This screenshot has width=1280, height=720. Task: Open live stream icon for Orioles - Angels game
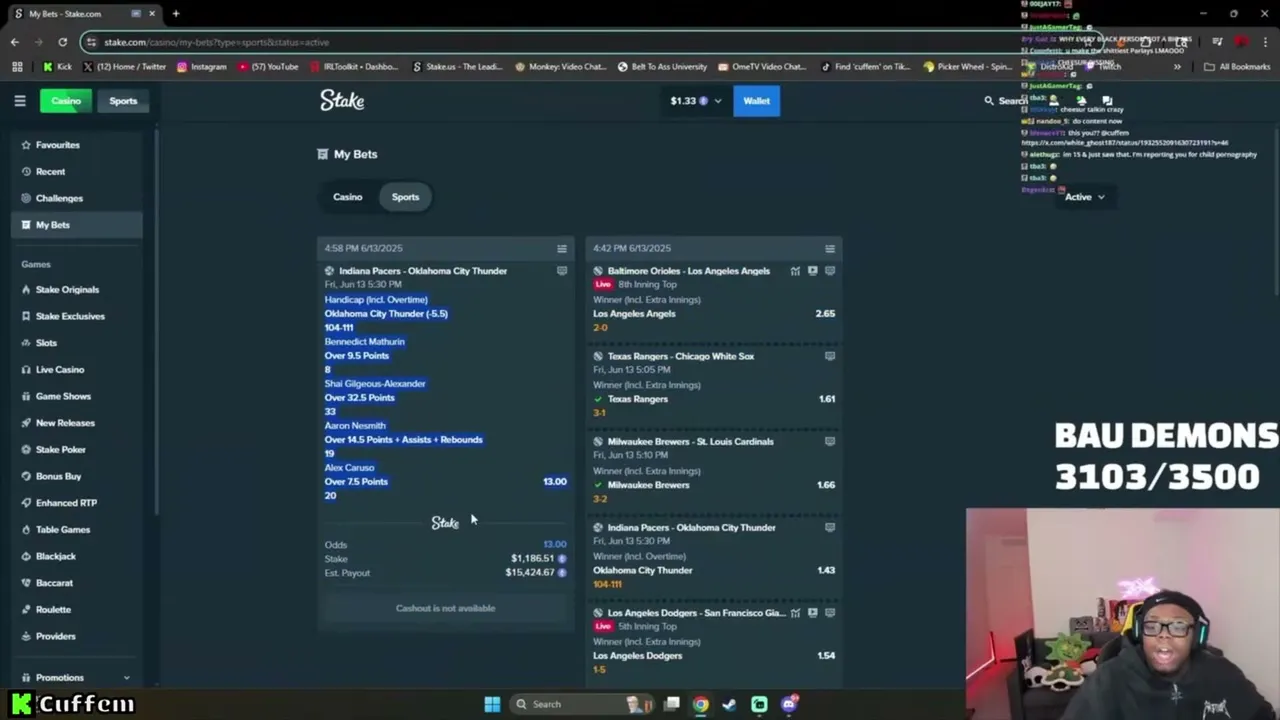pos(812,271)
